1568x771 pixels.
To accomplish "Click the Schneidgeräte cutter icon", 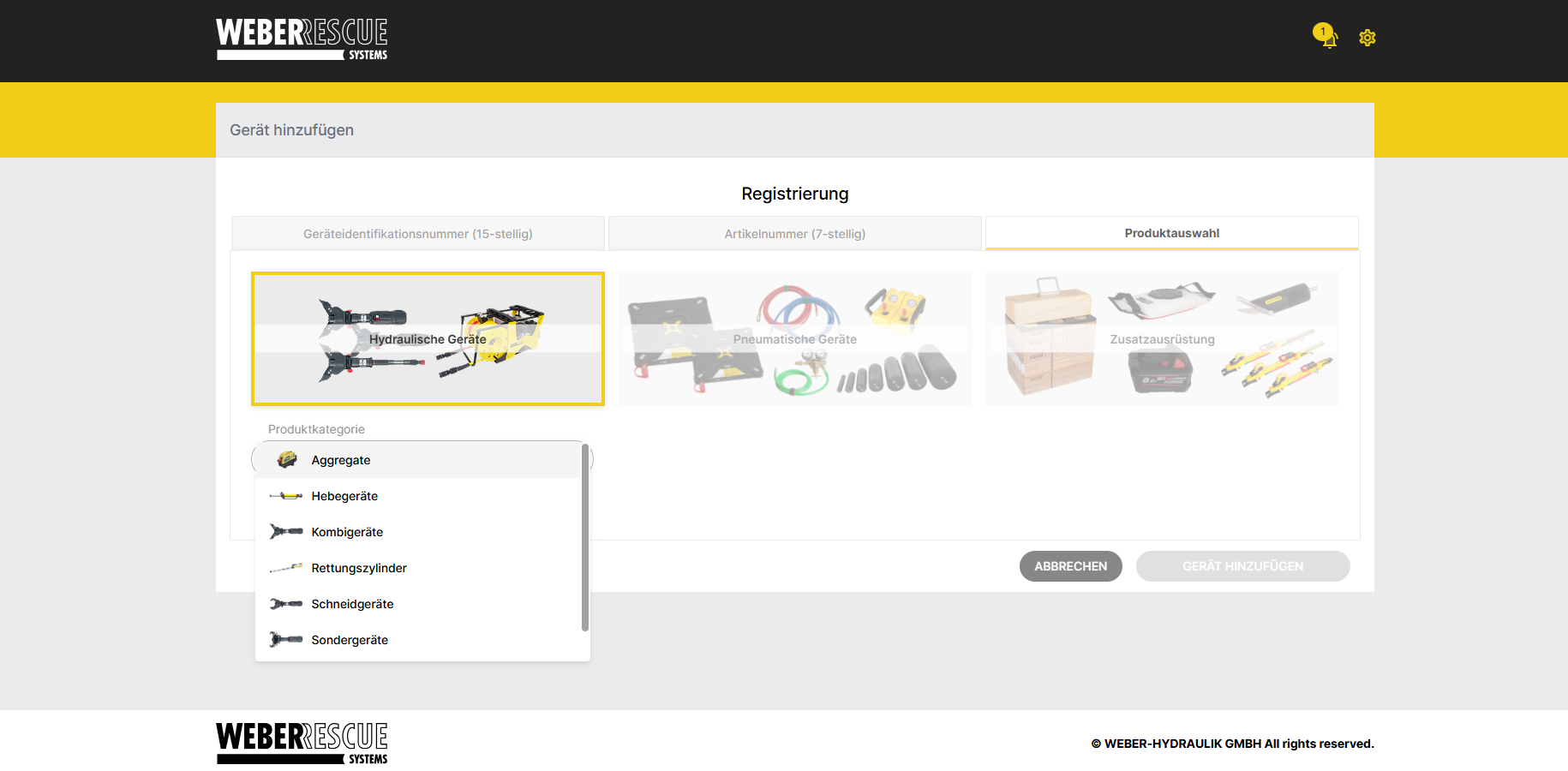I will [286, 604].
